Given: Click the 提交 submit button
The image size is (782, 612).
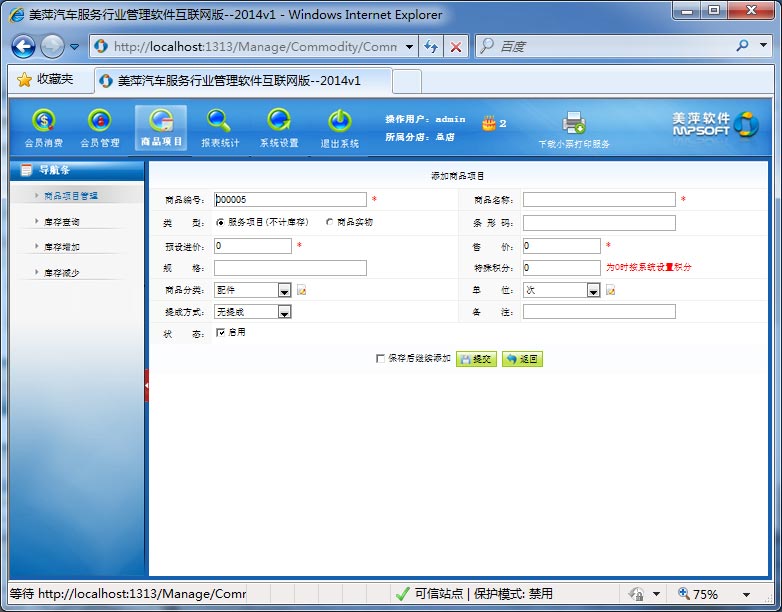Looking at the screenshot, I should pos(476,359).
